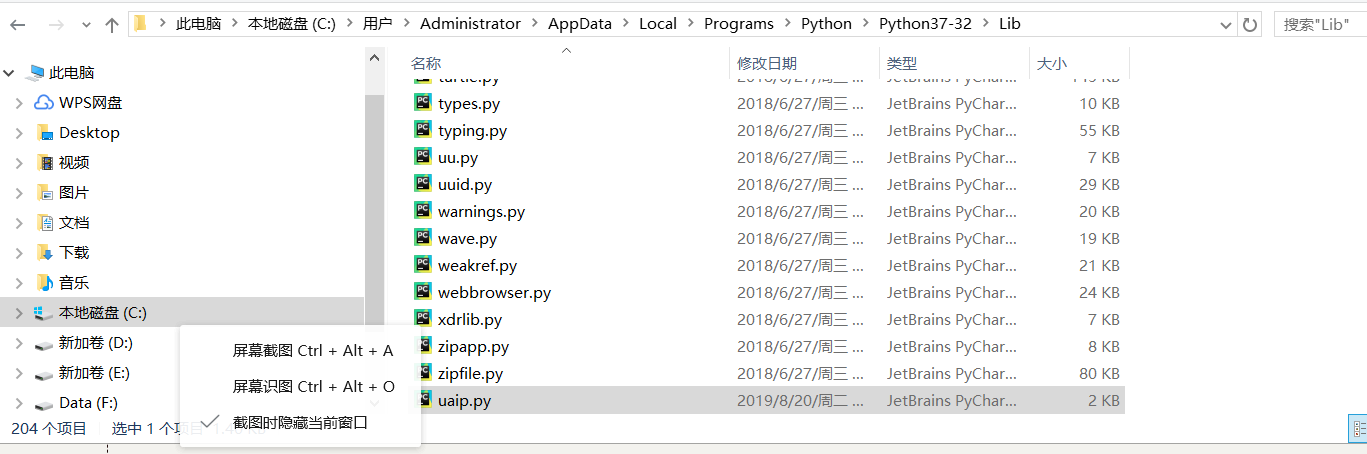
Task: Choose 屏幕识图 Ctrl + Alt + O
Action: tap(313, 386)
